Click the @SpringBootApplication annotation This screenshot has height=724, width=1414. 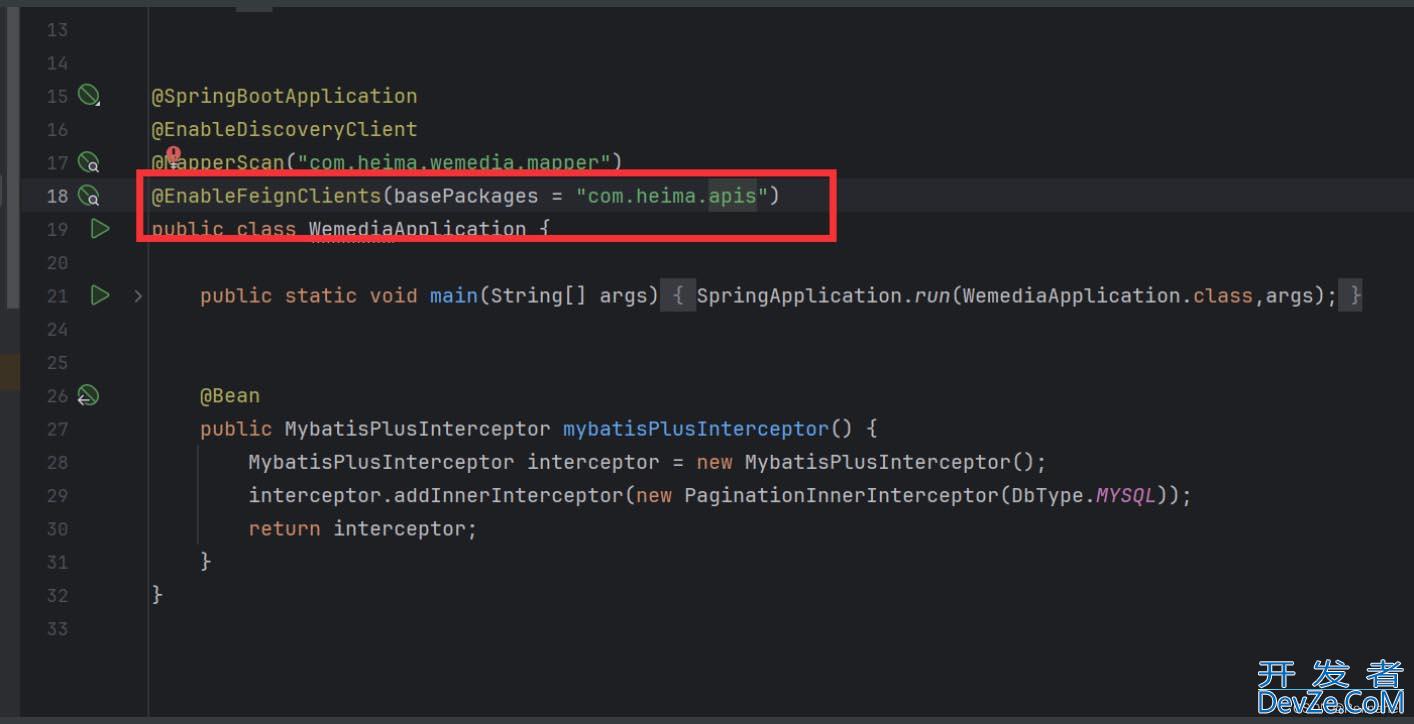pyautogui.click(x=284, y=96)
